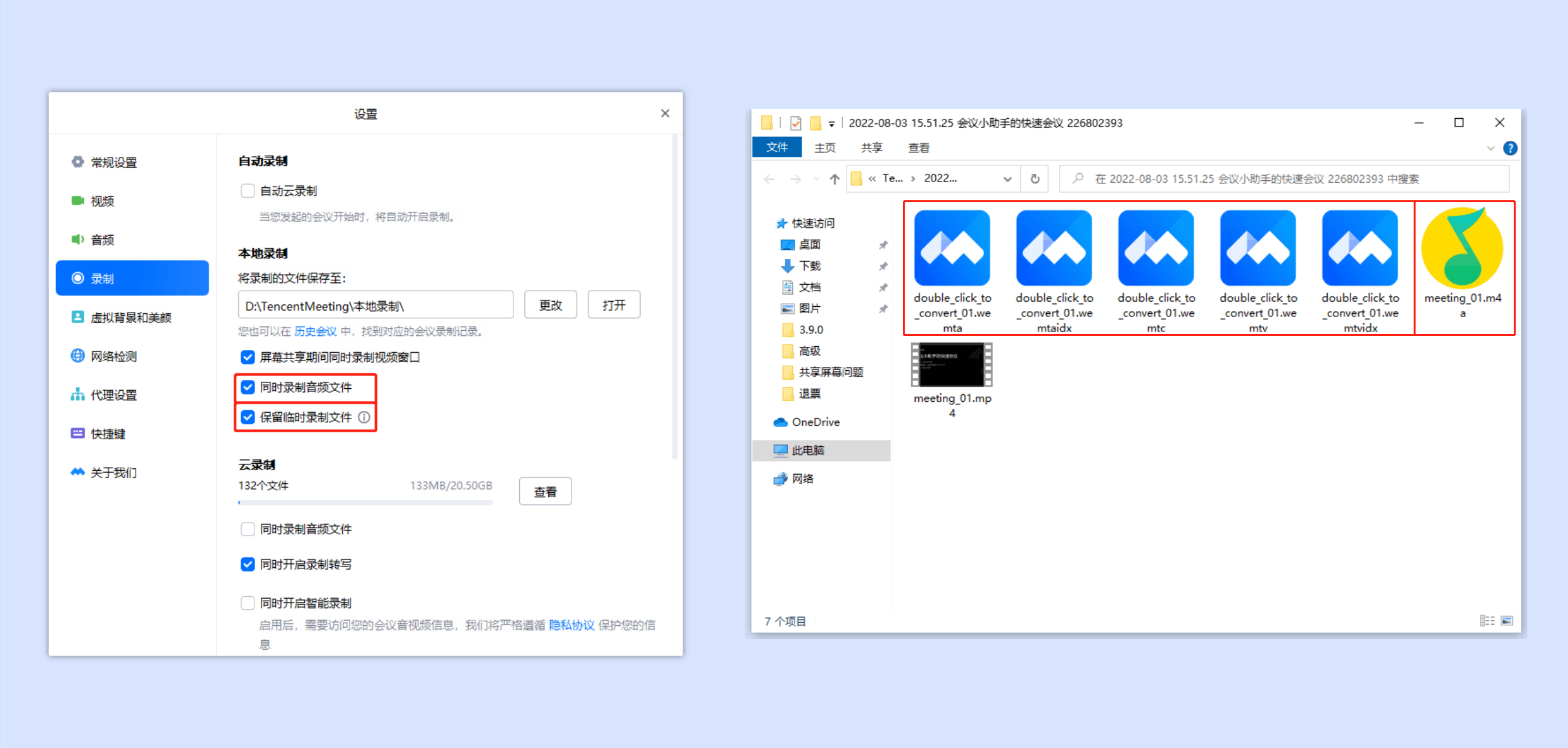The width and height of the screenshot is (1568, 748).
Task: Select the double_click_to_convert_01.wemtc file
Action: 1156,271
